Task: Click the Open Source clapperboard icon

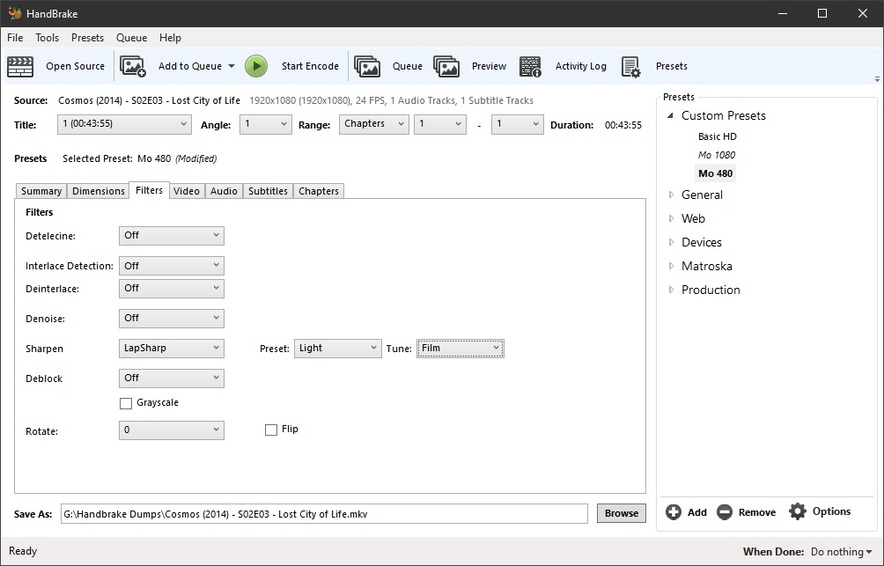Action: click(x=20, y=67)
